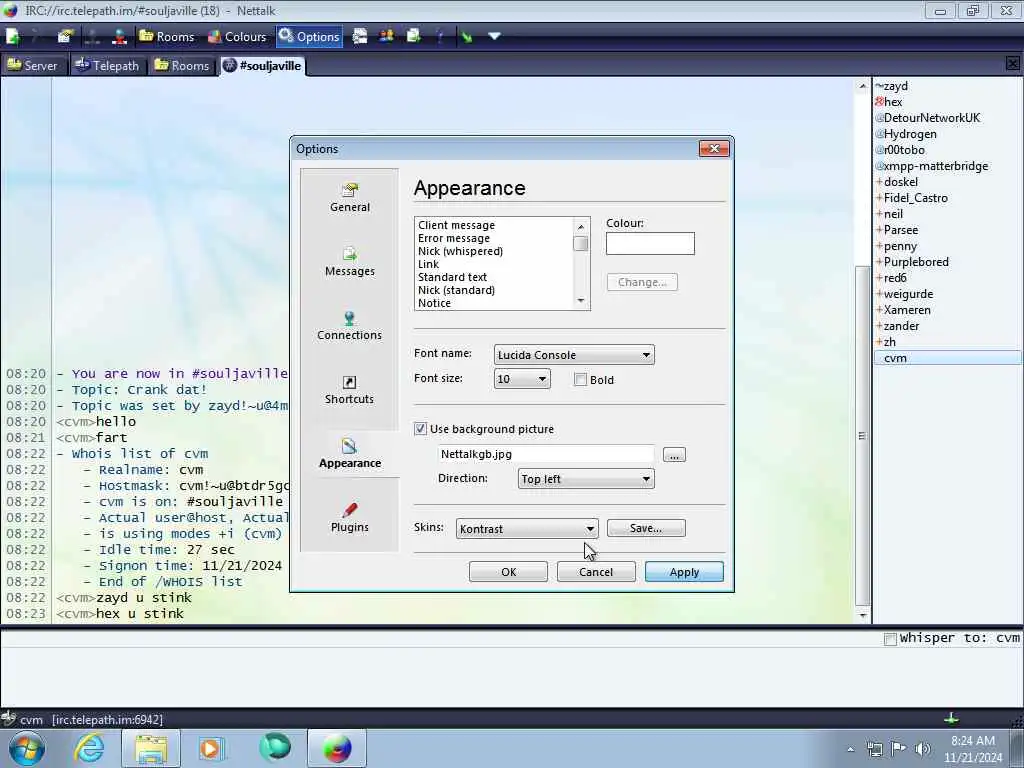Close the Options dialog with red X

click(714, 148)
